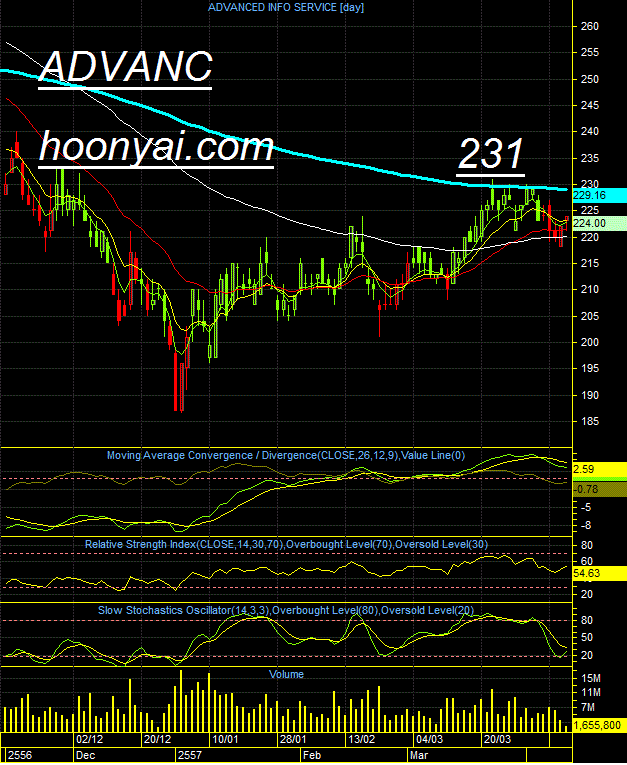The image size is (627, 765).
Task: Click the 190 price axis label
Action: [x=590, y=395]
